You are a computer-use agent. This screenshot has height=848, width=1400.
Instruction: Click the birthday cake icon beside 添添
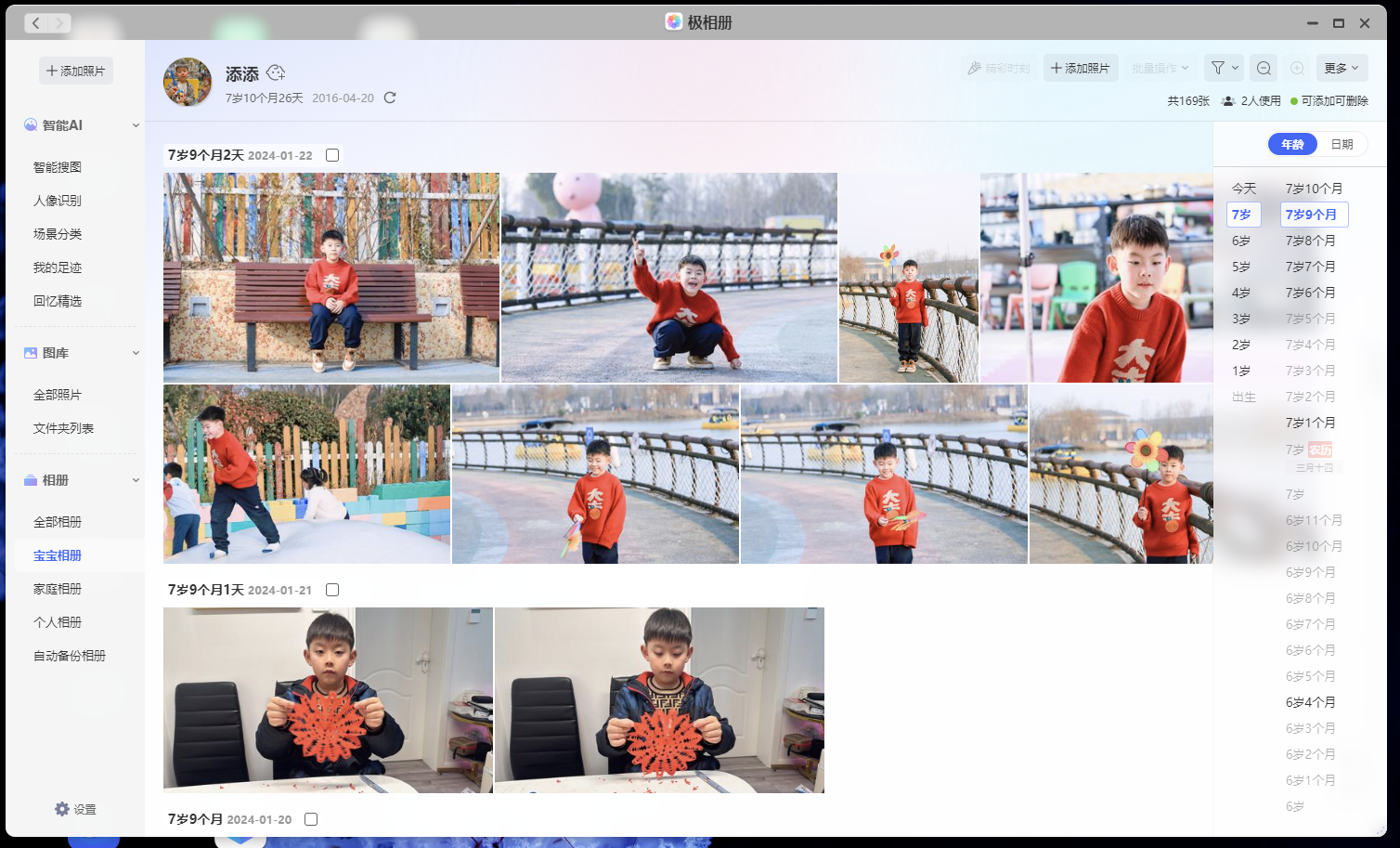[275, 72]
